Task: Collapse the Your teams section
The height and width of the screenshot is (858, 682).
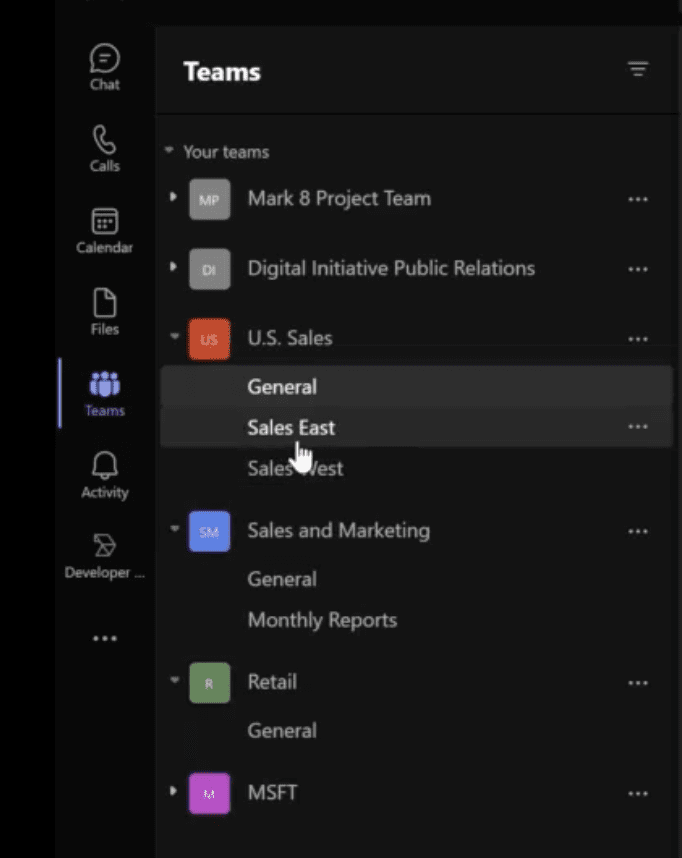Action: click(169, 150)
